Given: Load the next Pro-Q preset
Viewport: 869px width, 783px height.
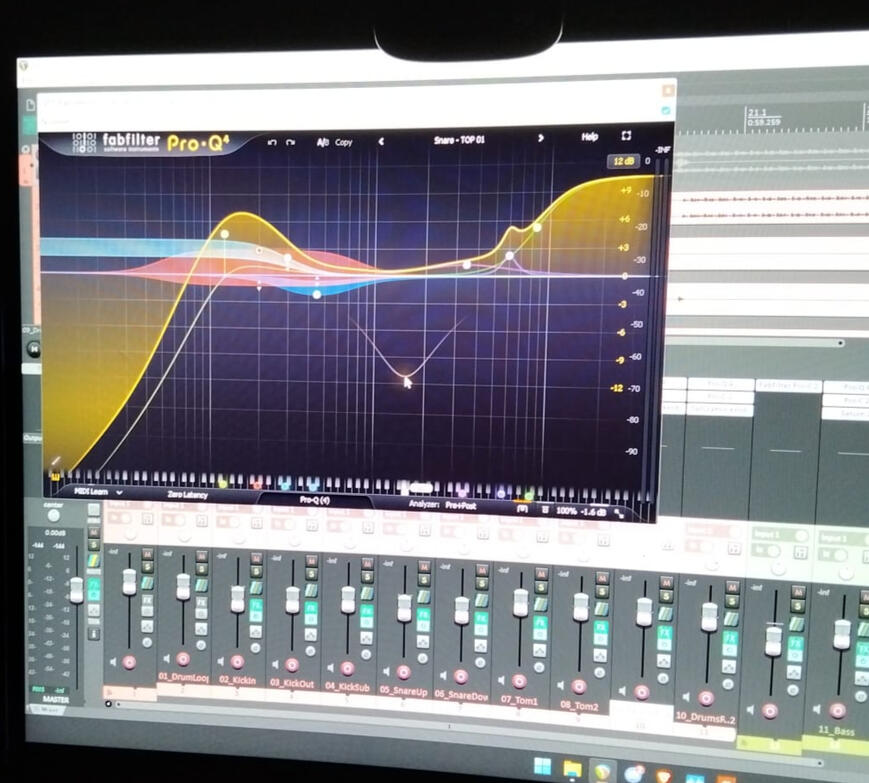Looking at the screenshot, I should (x=540, y=138).
